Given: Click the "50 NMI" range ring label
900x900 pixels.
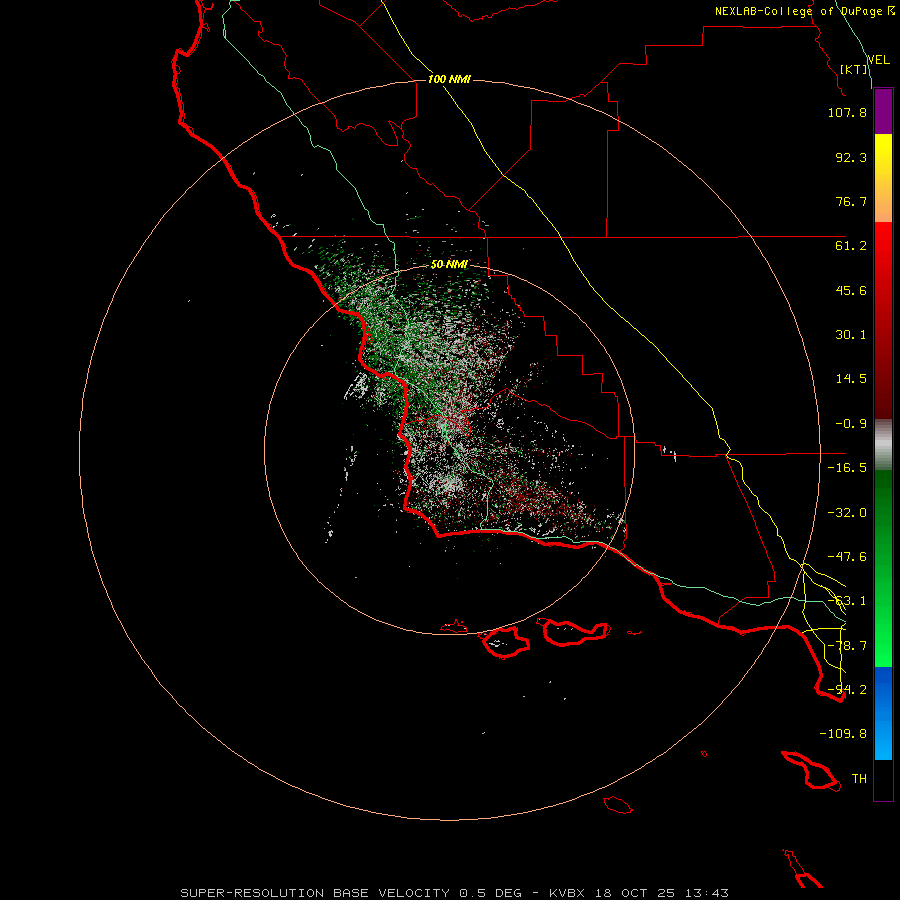Looking at the screenshot, I should pos(449,265).
